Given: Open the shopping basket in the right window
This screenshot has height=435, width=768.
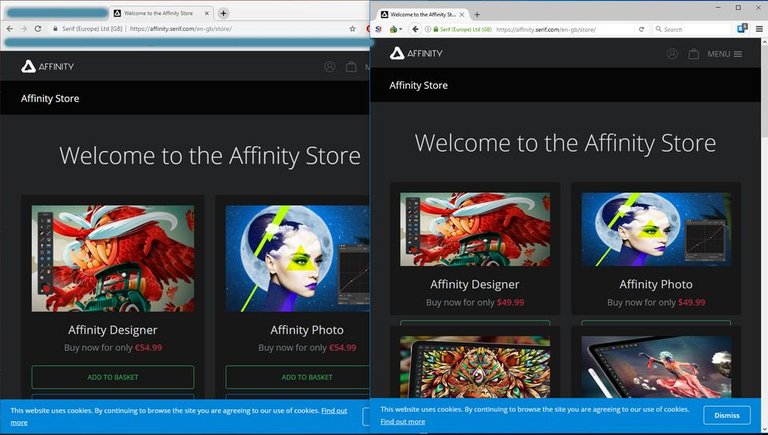Looking at the screenshot, I should coord(694,54).
